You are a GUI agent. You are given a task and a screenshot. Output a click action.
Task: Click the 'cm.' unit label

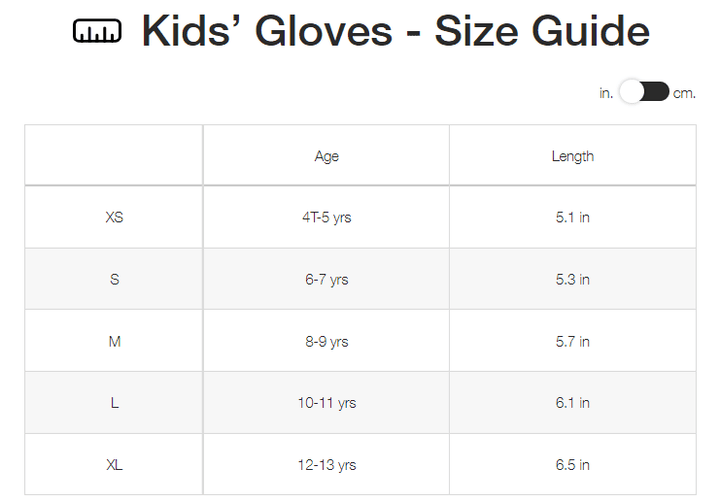[684, 93]
